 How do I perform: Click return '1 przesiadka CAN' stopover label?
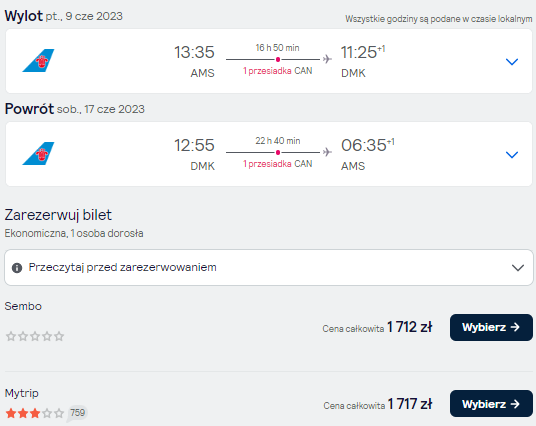pos(278,164)
